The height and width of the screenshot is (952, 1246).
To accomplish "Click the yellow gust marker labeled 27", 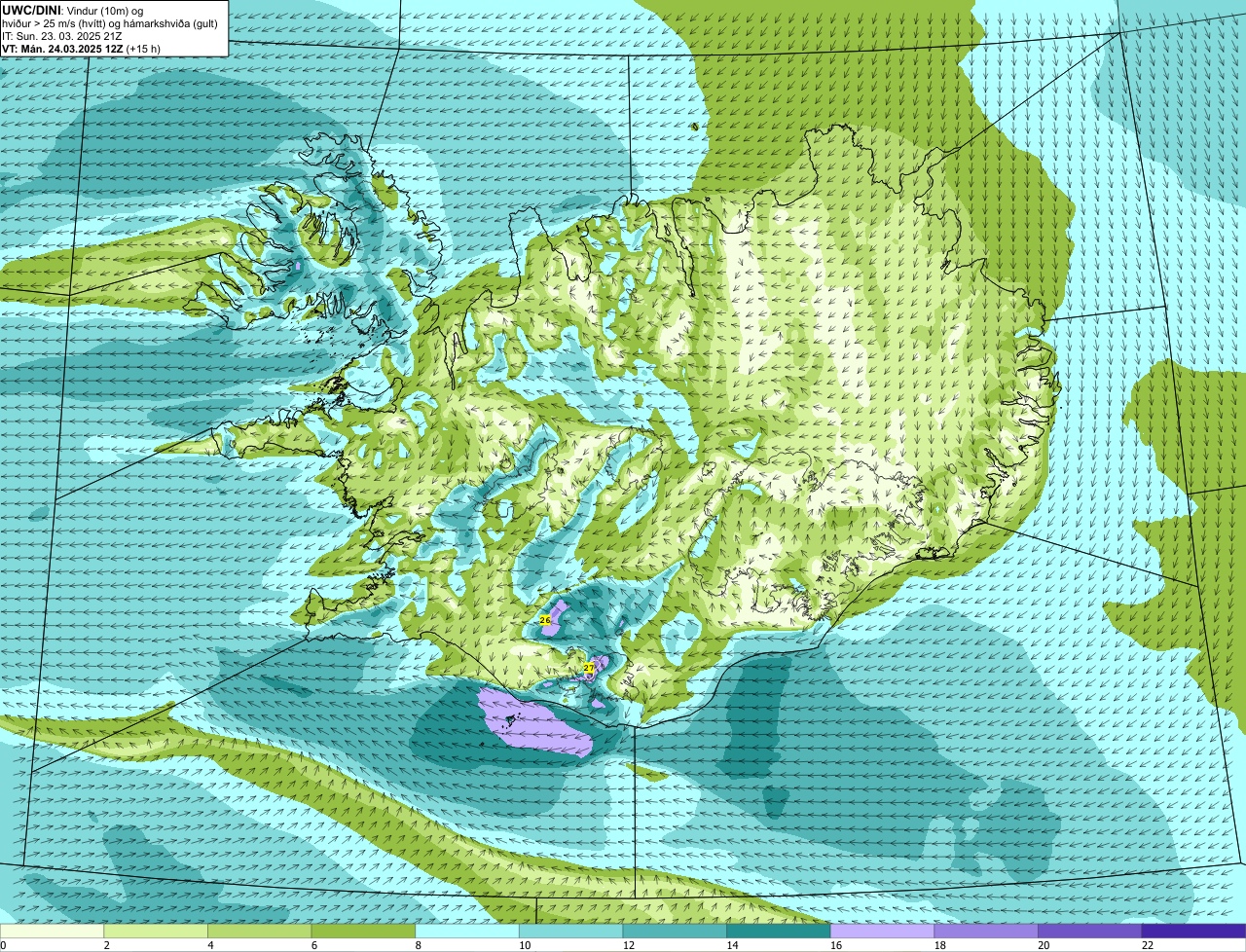I will point(588,668).
